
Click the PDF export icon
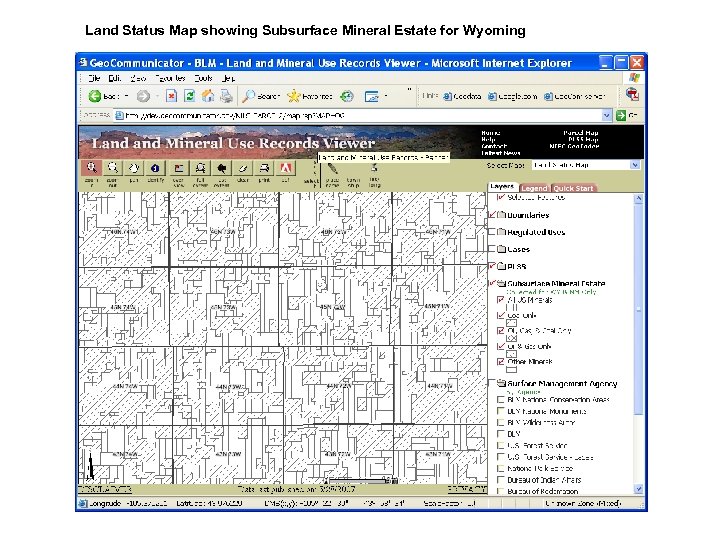(x=285, y=168)
